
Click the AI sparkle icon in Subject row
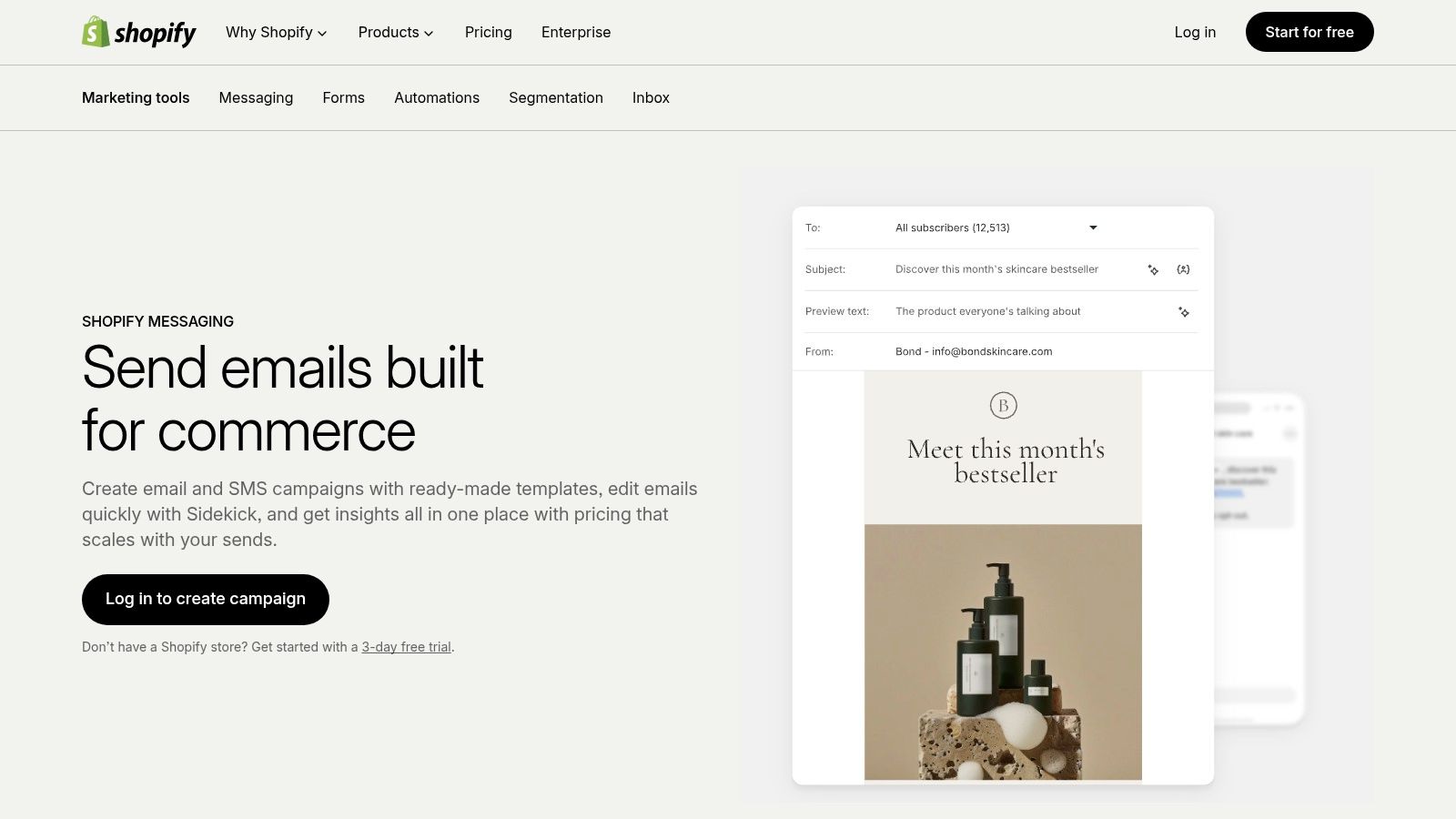pyautogui.click(x=1153, y=269)
